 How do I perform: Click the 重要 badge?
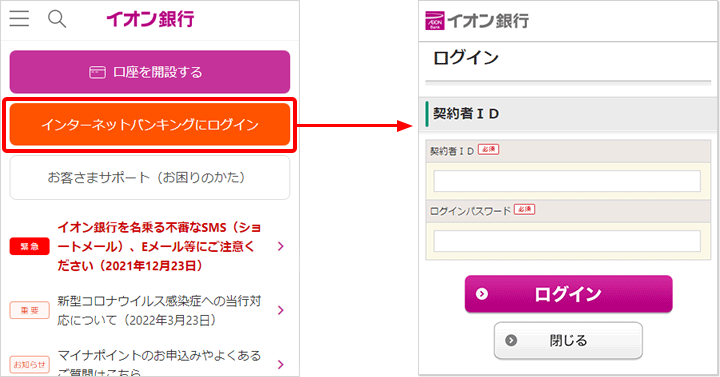[x=29, y=310]
